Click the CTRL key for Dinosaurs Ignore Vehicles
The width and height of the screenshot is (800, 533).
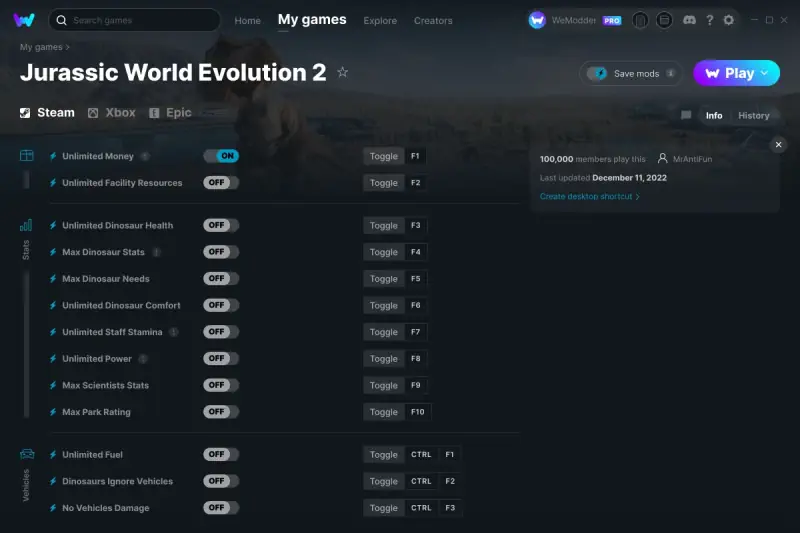tap(421, 481)
